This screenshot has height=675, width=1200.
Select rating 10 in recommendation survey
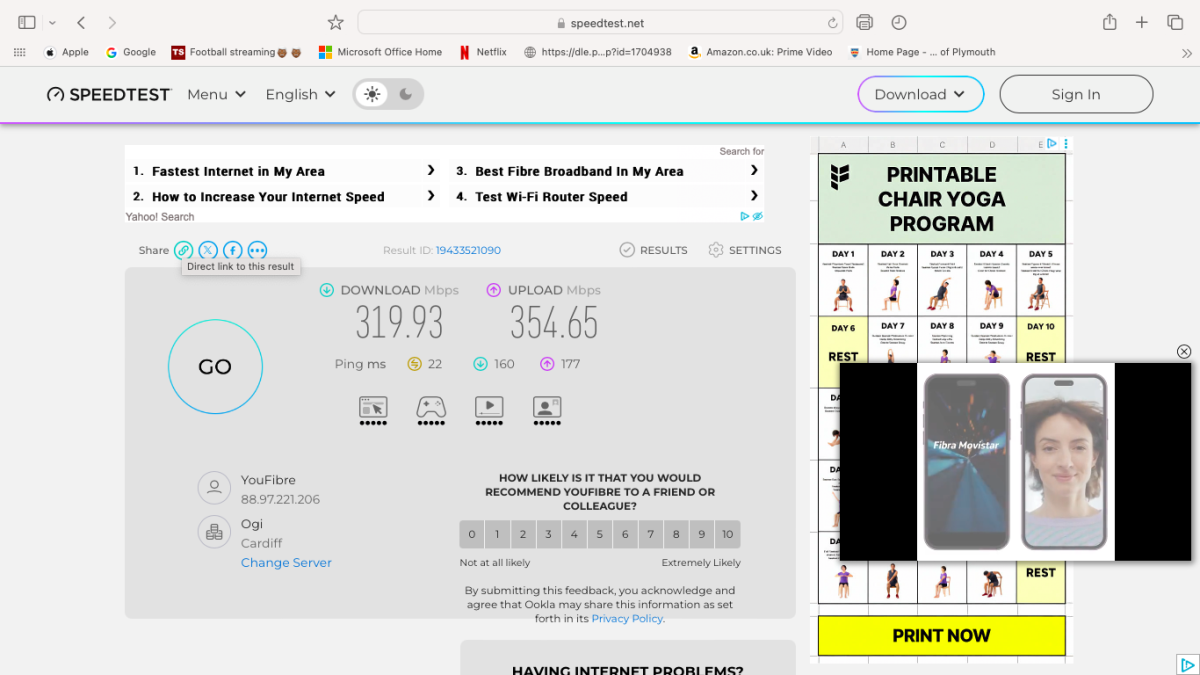(x=728, y=534)
